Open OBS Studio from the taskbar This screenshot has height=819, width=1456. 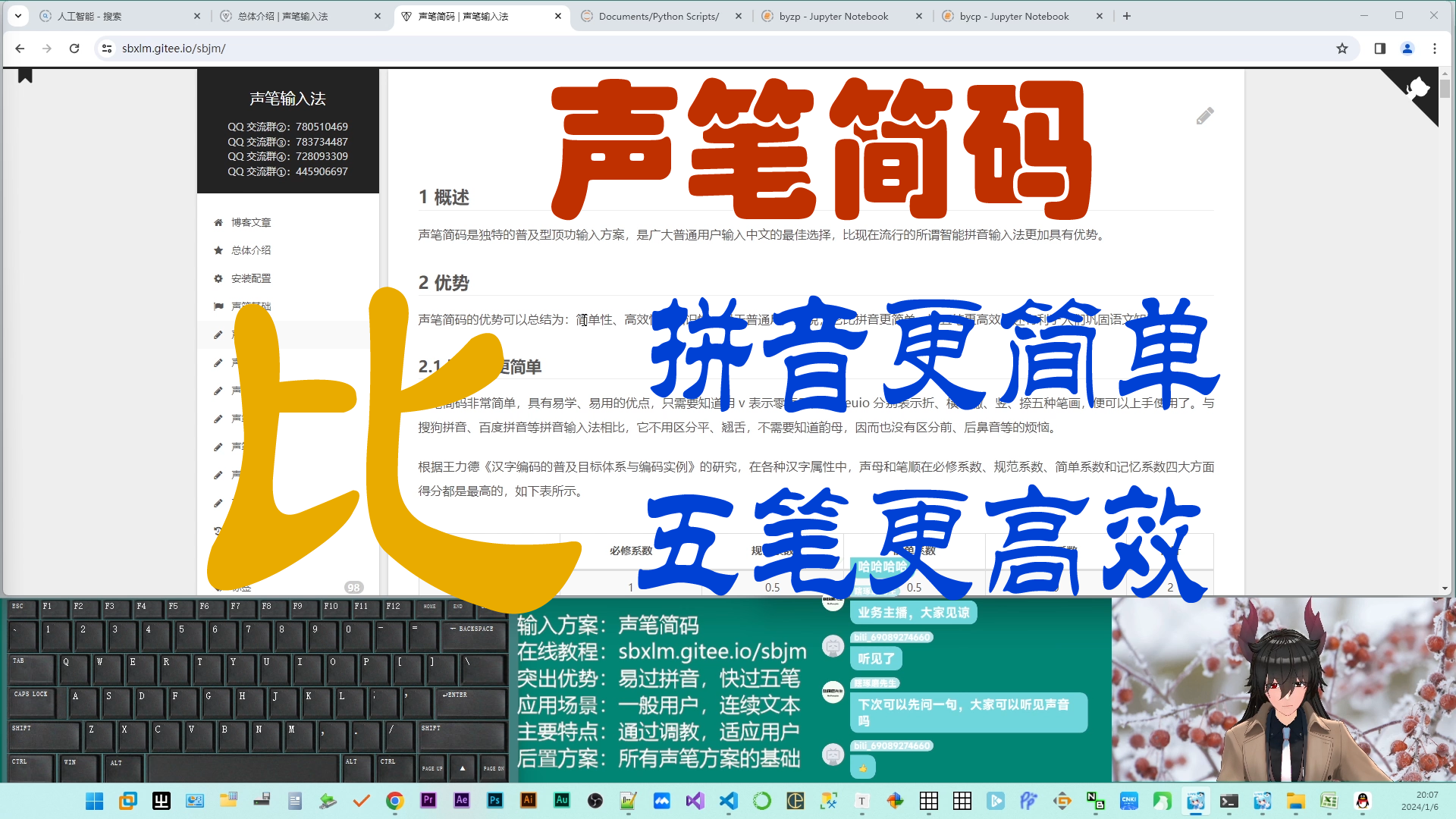coord(595,800)
